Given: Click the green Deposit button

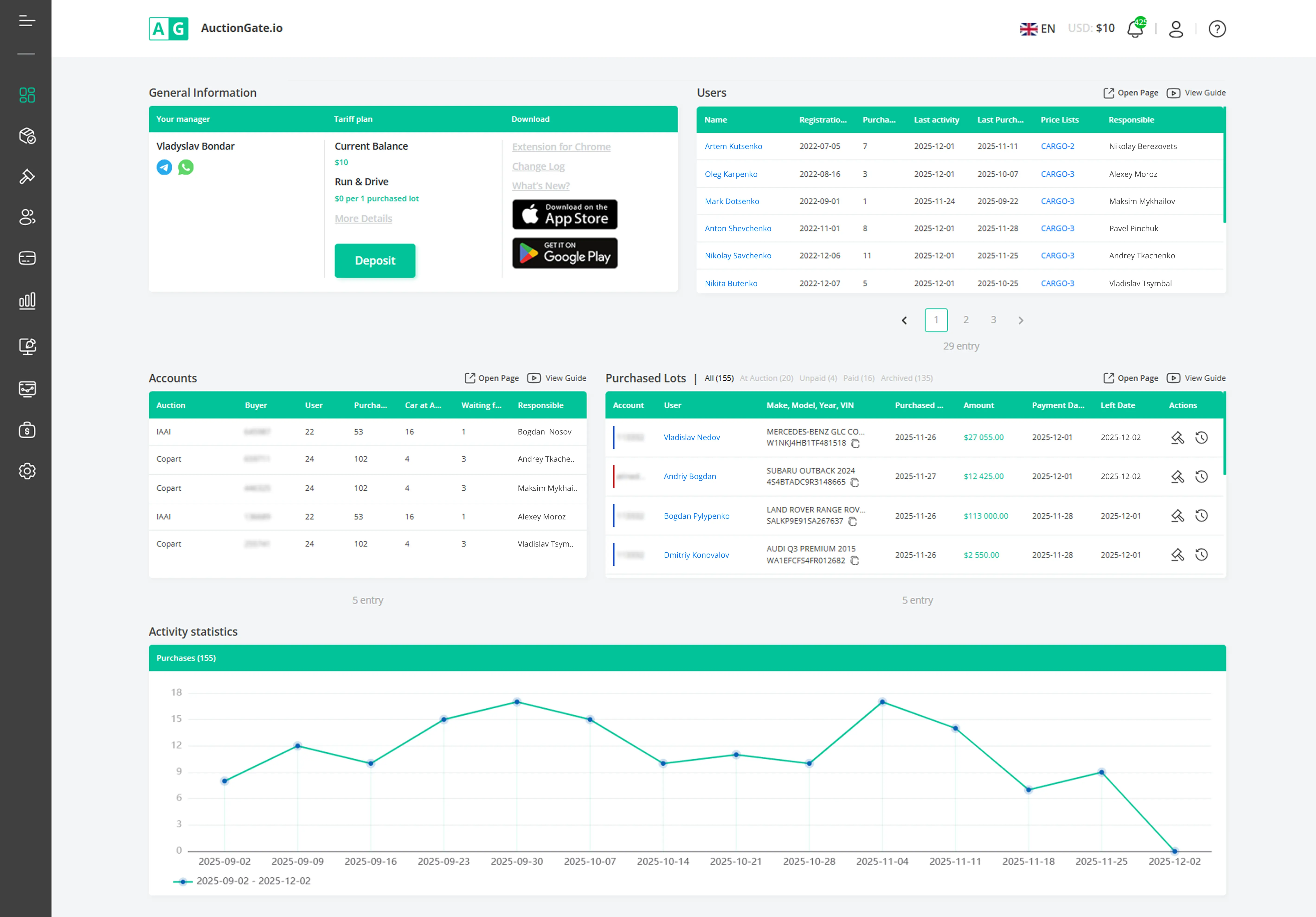Looking at the screenshot, I should pyautogui.click(x=375, y=260).
